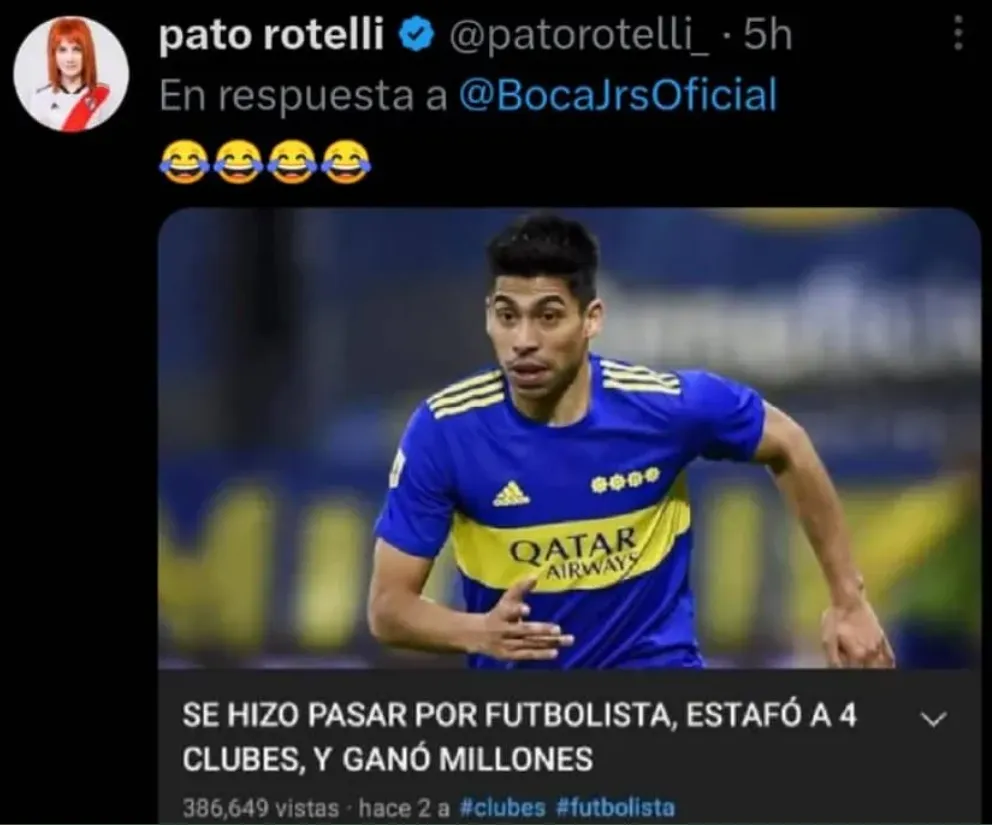
Task: Open the #clubes hashtag
Action: pyautogui.click(x=502, y=808)
